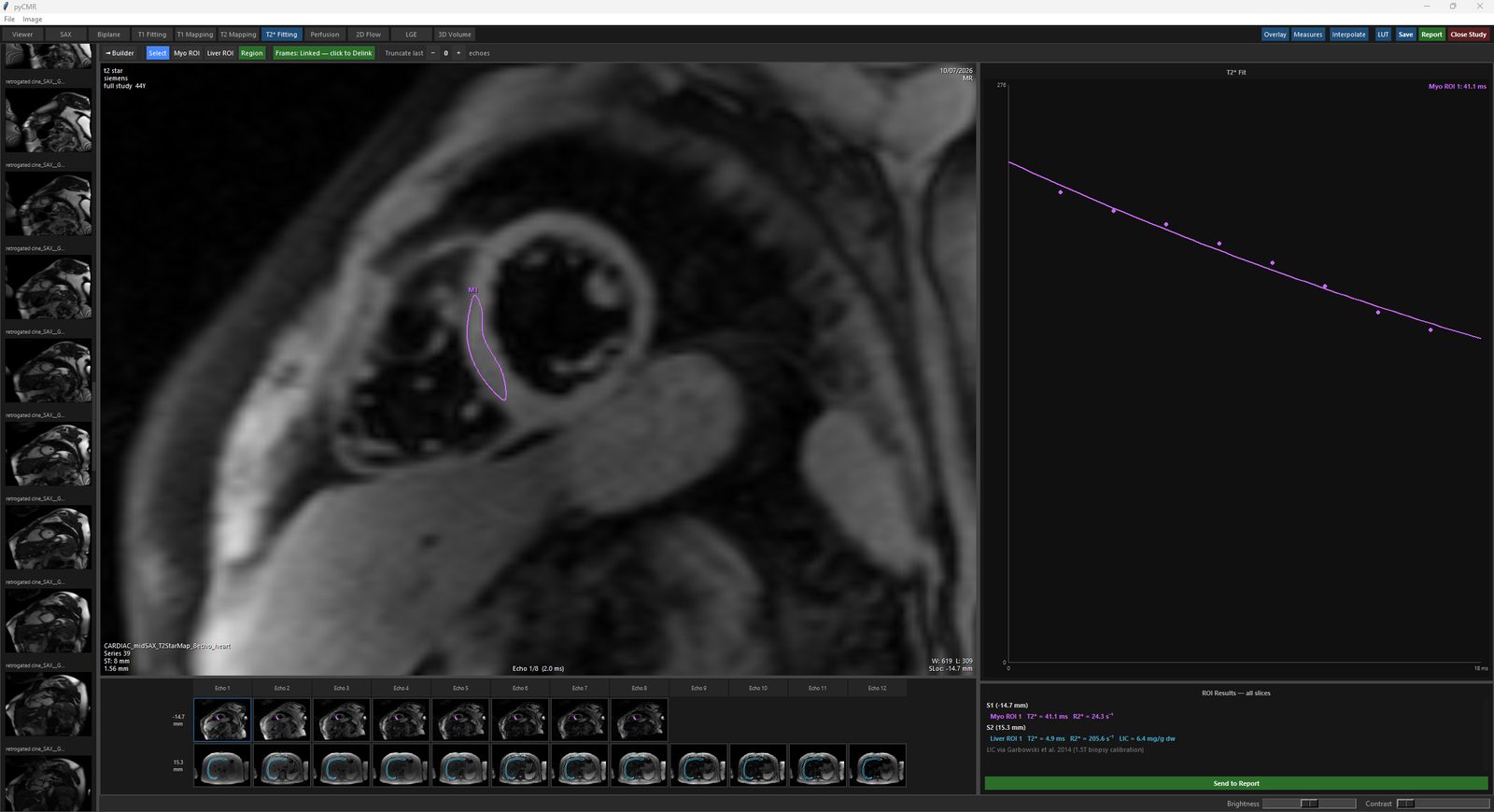Open the 2D Flow tab
The image size is (1494, 812).
tap(368, 35)
